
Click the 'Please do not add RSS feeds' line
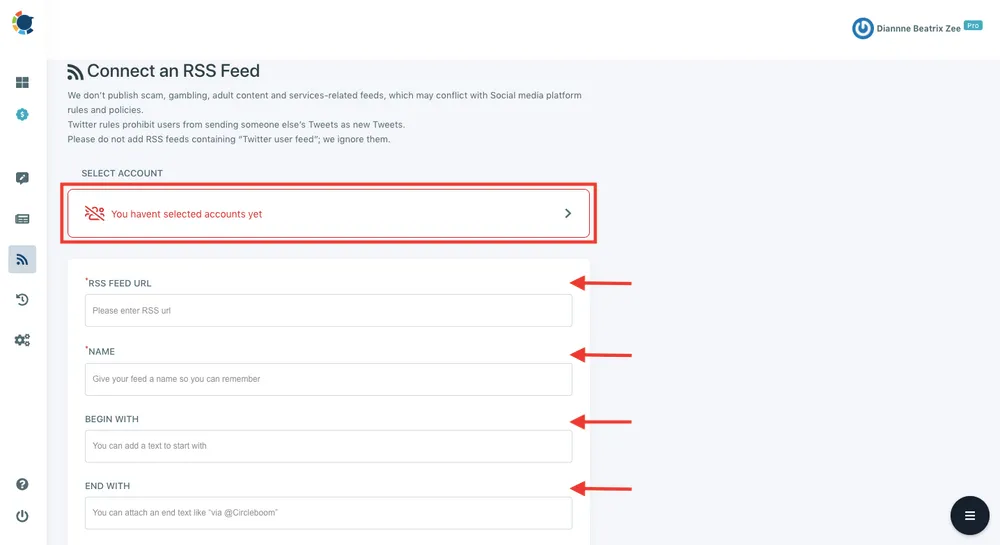(x=229, y=139)
